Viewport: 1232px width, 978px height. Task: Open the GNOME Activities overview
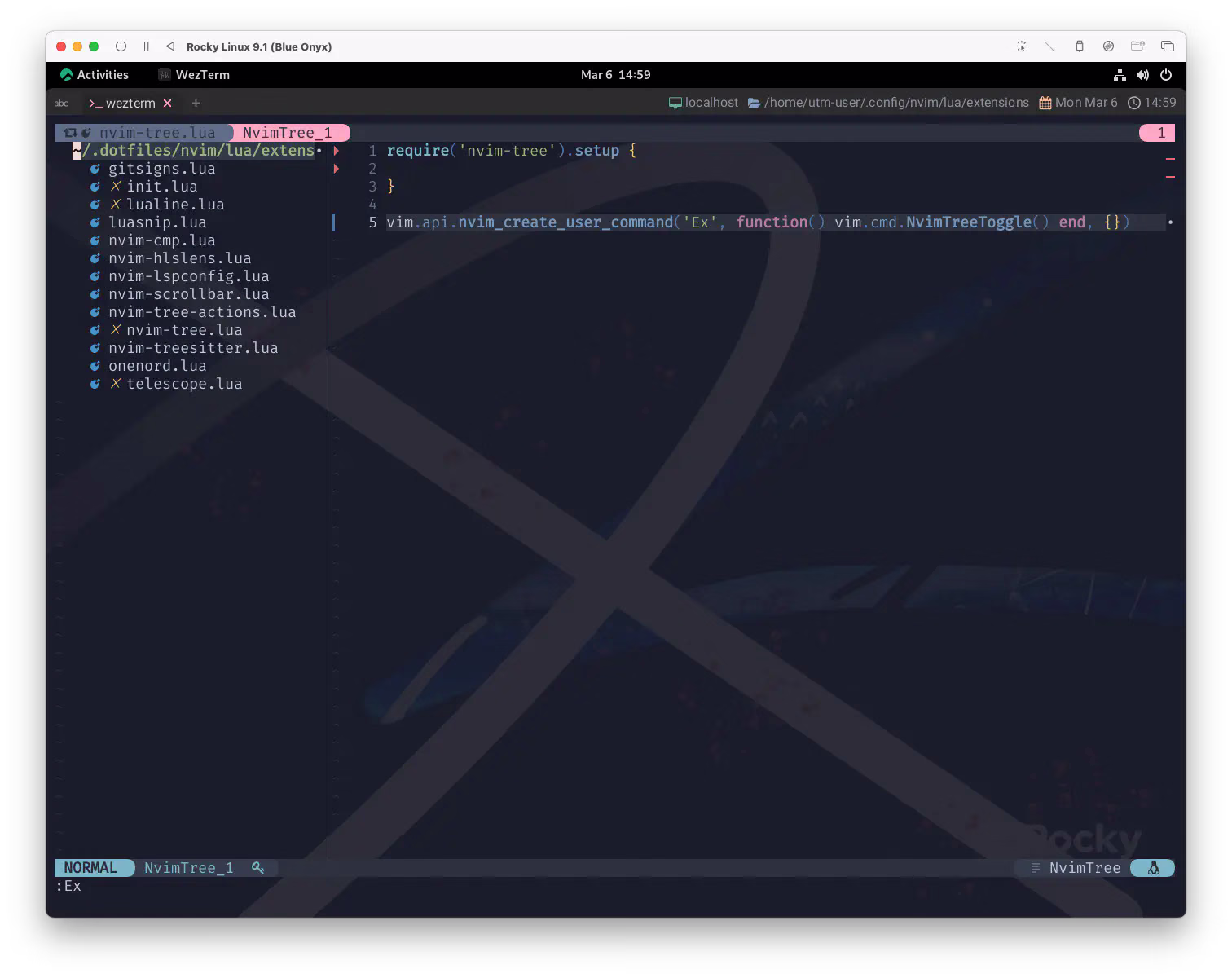click(95, 75)
